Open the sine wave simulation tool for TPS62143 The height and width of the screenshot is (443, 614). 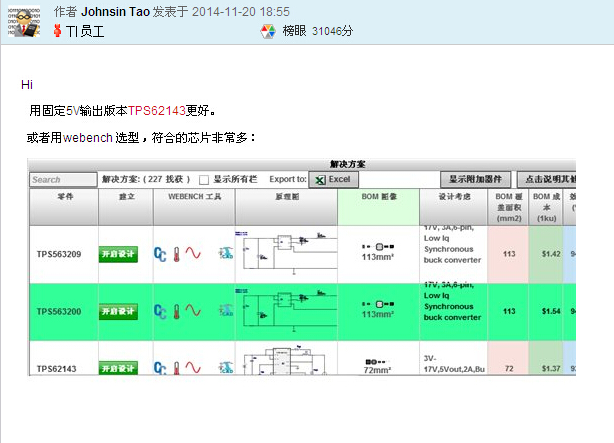(x=193, y=368)
